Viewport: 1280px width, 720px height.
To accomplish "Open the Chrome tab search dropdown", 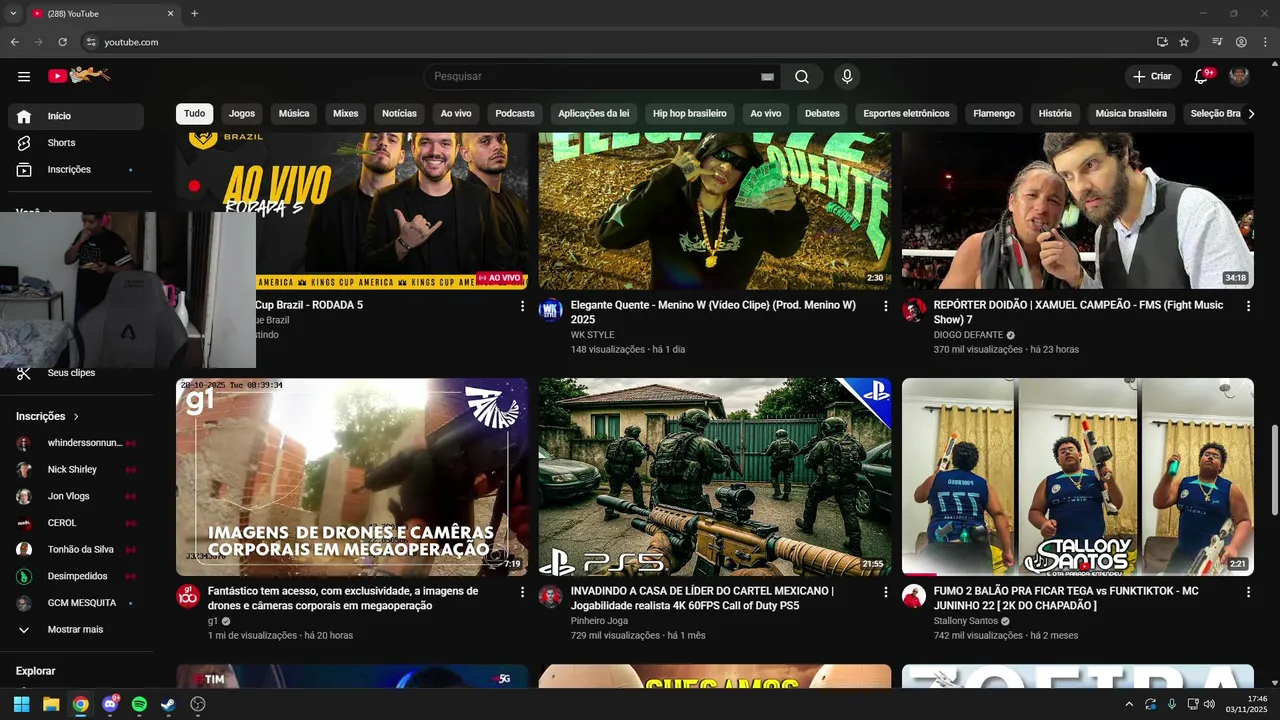I will pos(13,14).
